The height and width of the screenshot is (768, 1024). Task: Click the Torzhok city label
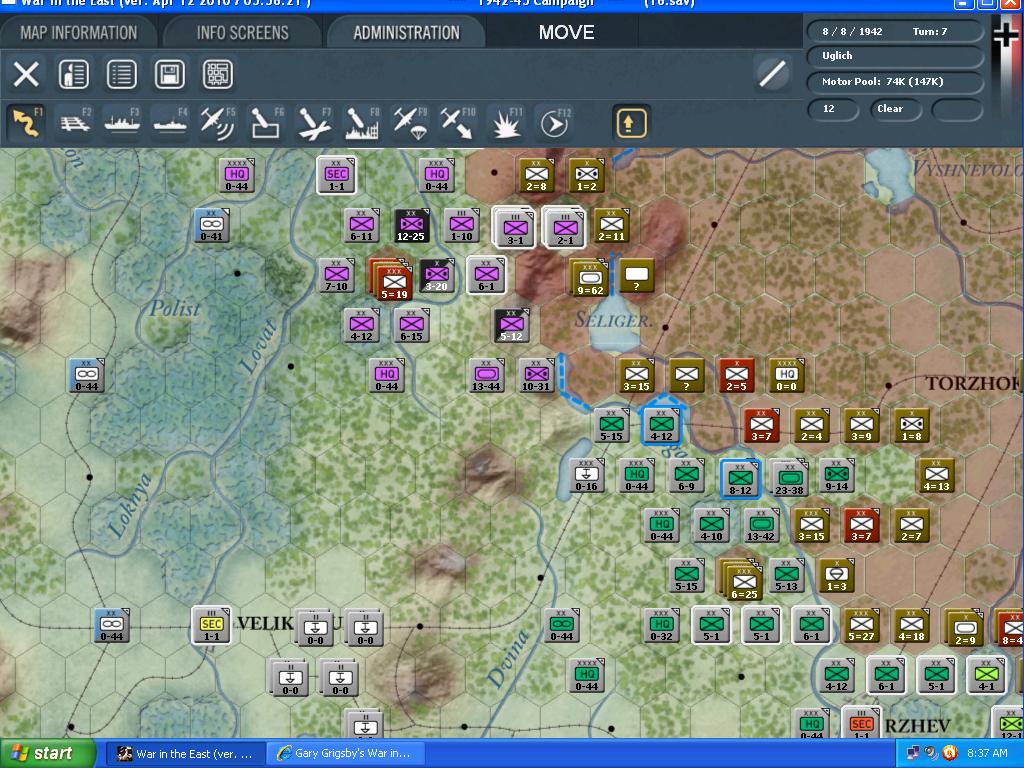[974, 383]
